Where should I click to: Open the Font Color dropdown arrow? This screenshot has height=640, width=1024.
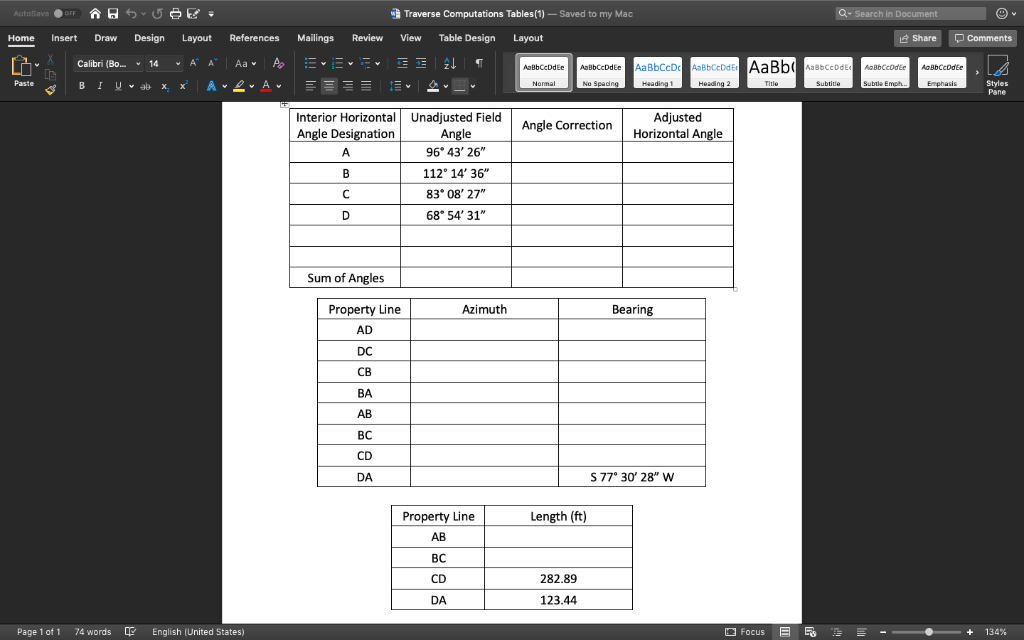point(279,86)
